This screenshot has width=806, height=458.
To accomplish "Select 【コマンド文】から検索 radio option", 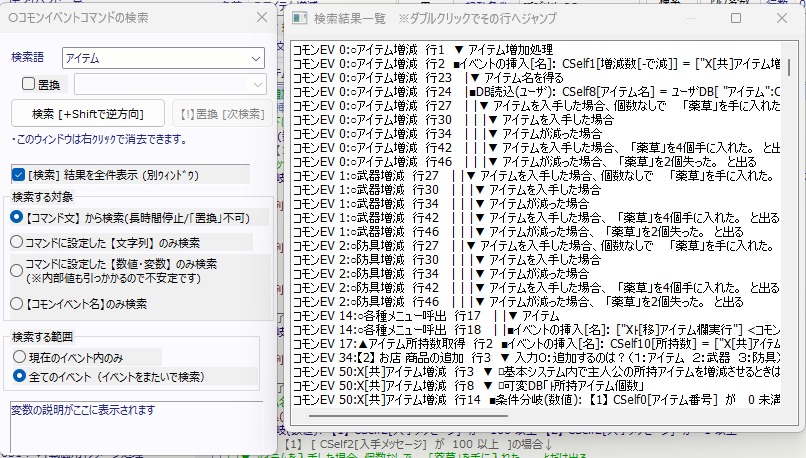I will (x=16, y=217).
